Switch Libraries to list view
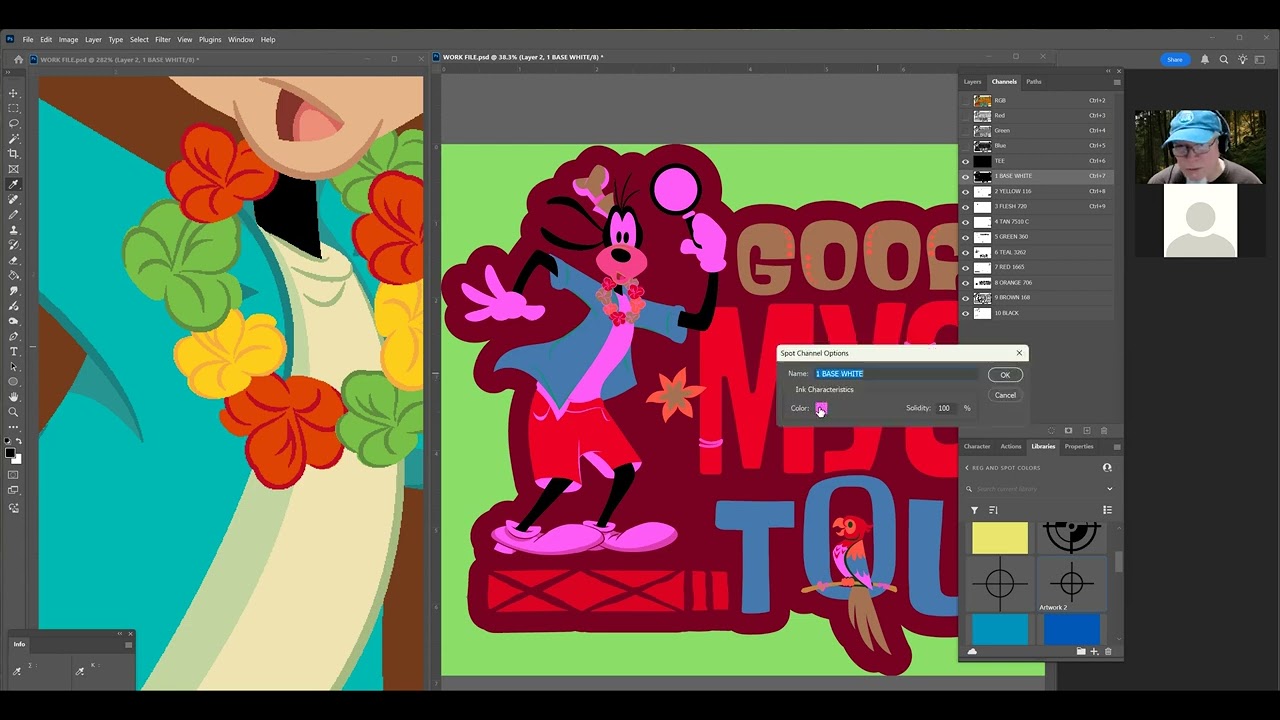Screen dimensions: 1280x720 pos(1107,510)
